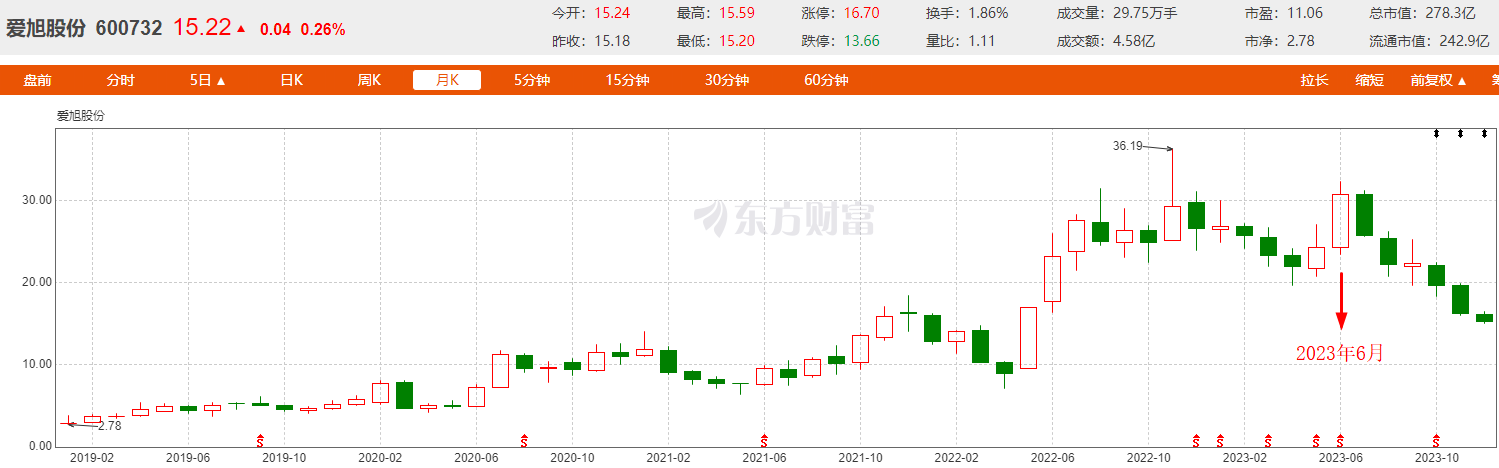Image resolution: width=1499 pixels, height=468 pixels.
Task: Open the 5日 period dropdown
Action: [x=208, y=81]
